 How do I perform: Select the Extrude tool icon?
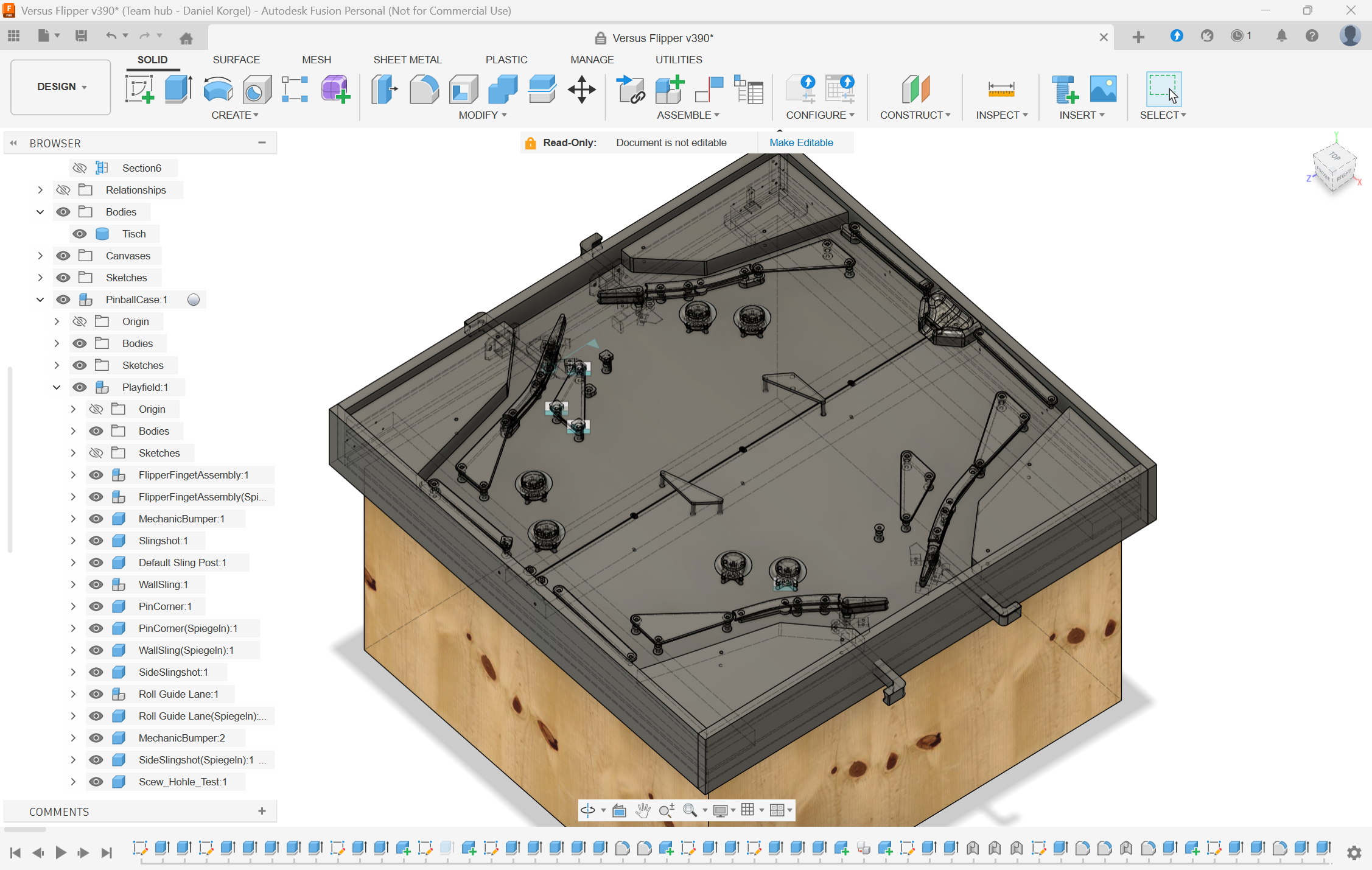pyautogui.click(x=178, y=89)
